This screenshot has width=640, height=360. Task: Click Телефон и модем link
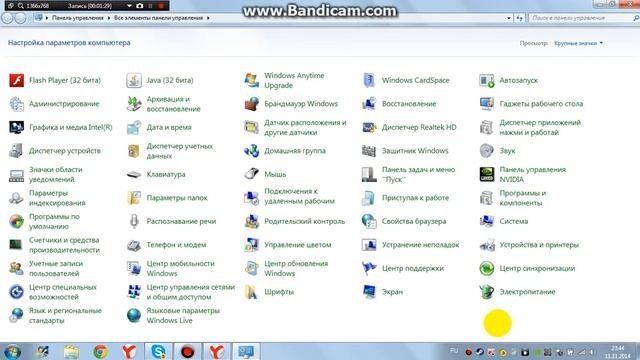pos(176,245)
